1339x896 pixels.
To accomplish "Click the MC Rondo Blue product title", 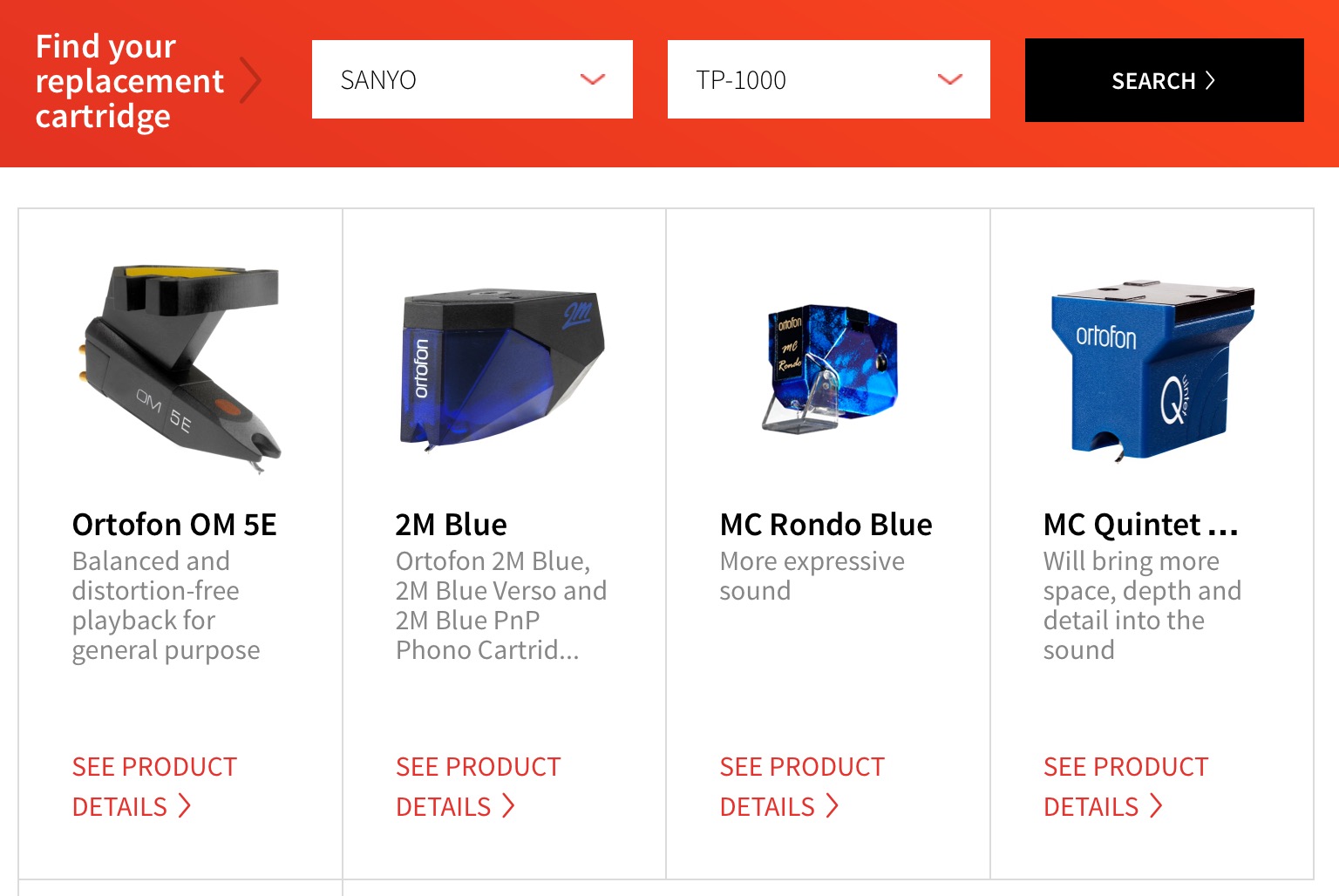I will pyautogui.click(x=826, y=525).
